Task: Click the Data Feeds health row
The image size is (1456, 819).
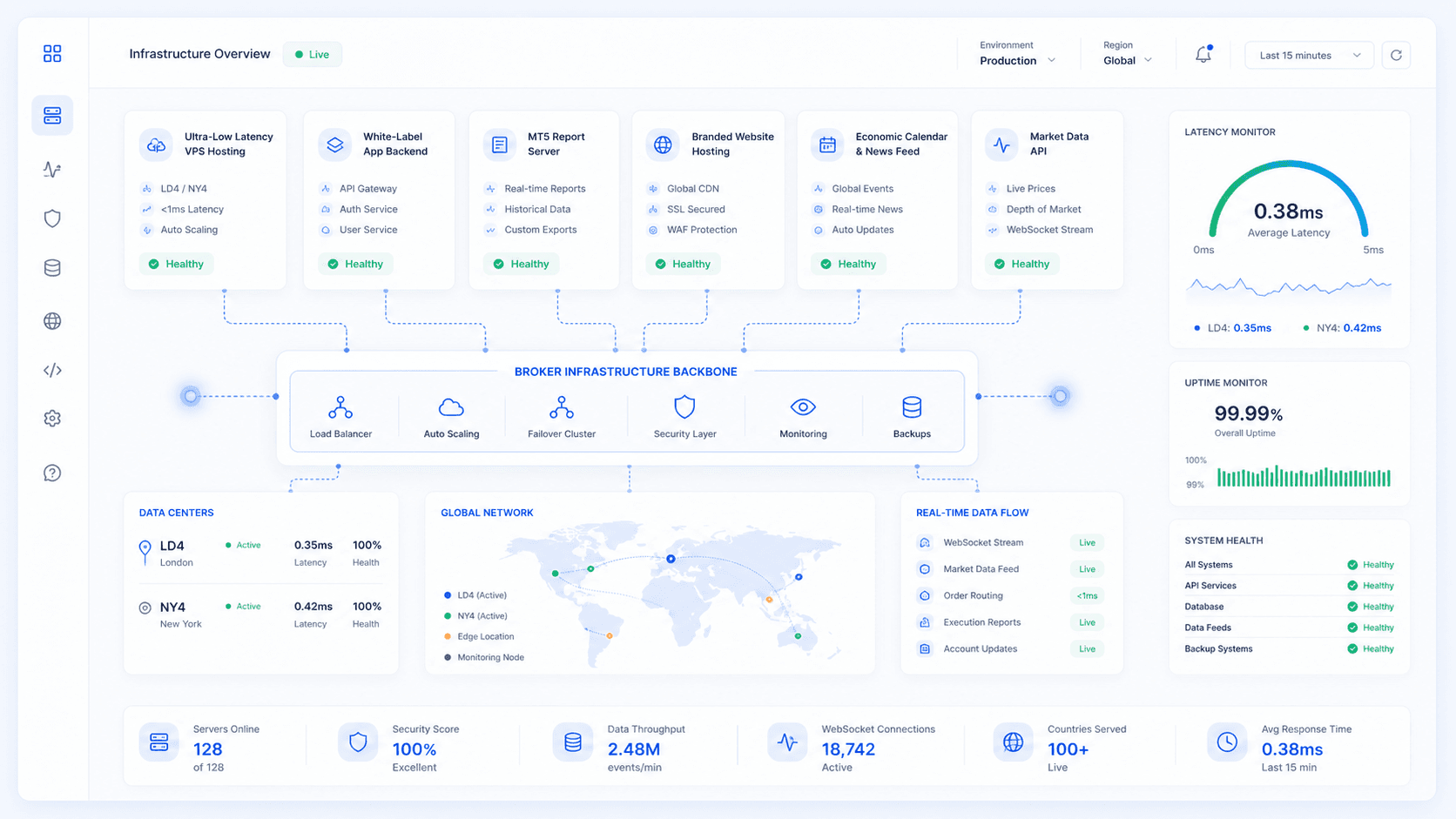Action: [x=1289, y=628]
